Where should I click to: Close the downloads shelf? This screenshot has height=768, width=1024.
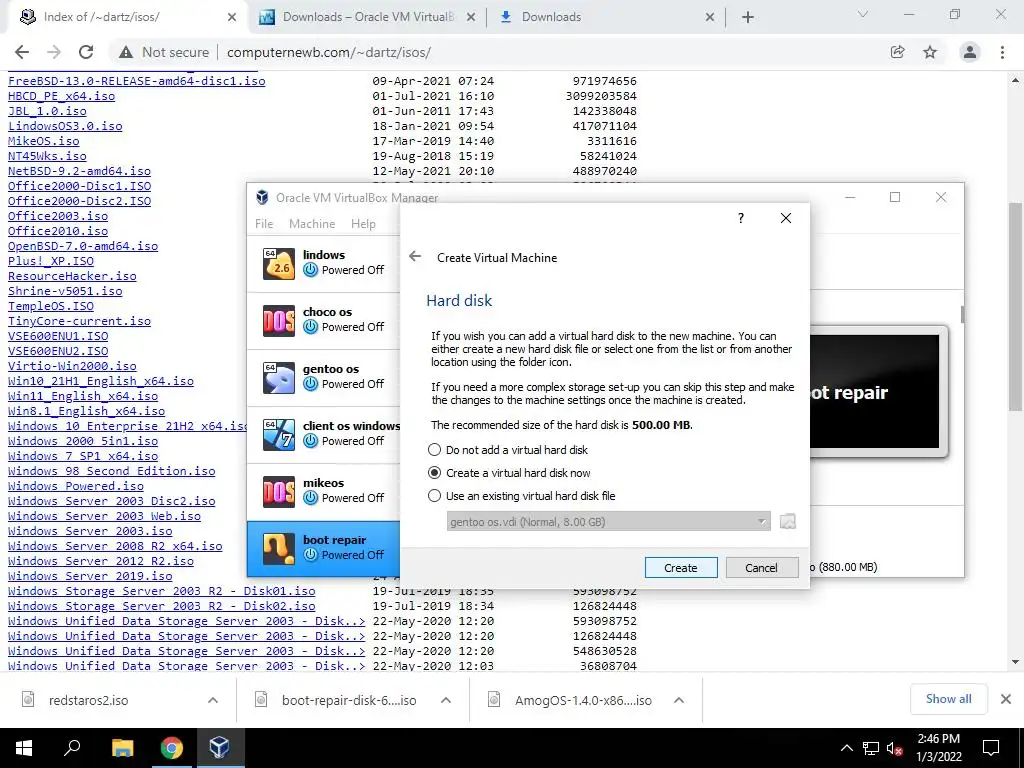pos(1006,699)
